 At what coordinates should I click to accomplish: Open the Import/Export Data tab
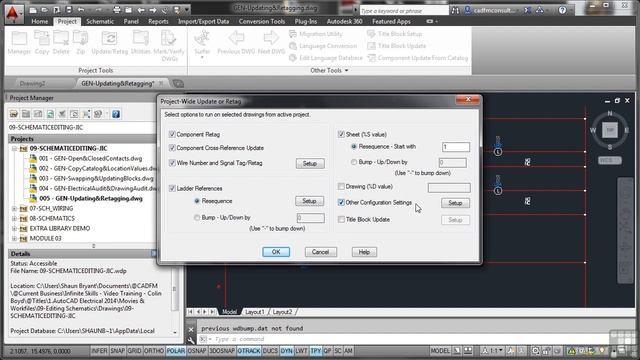tap(203, 22)
